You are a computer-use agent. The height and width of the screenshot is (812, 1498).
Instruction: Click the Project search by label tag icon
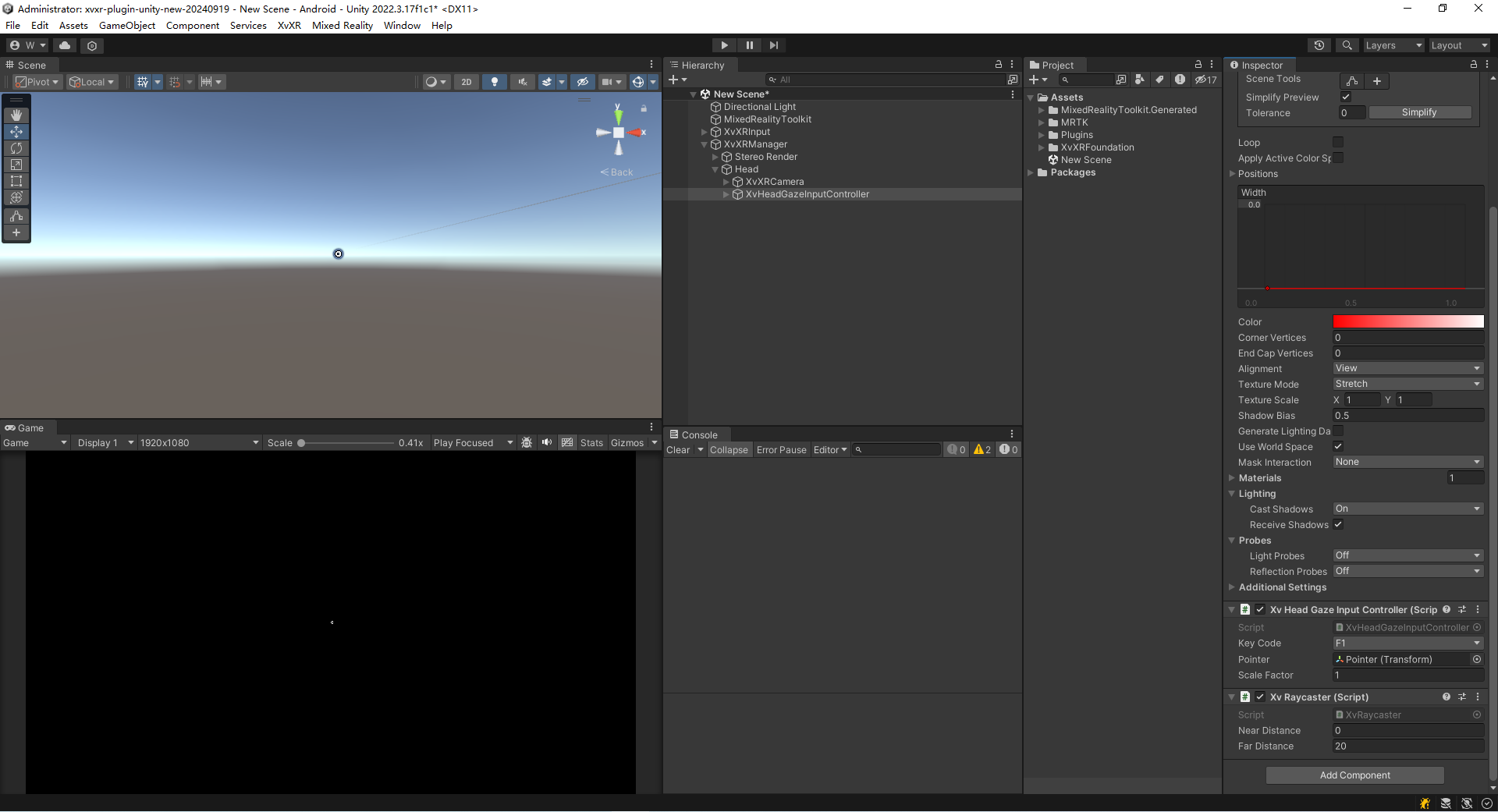pos(1160,80)
